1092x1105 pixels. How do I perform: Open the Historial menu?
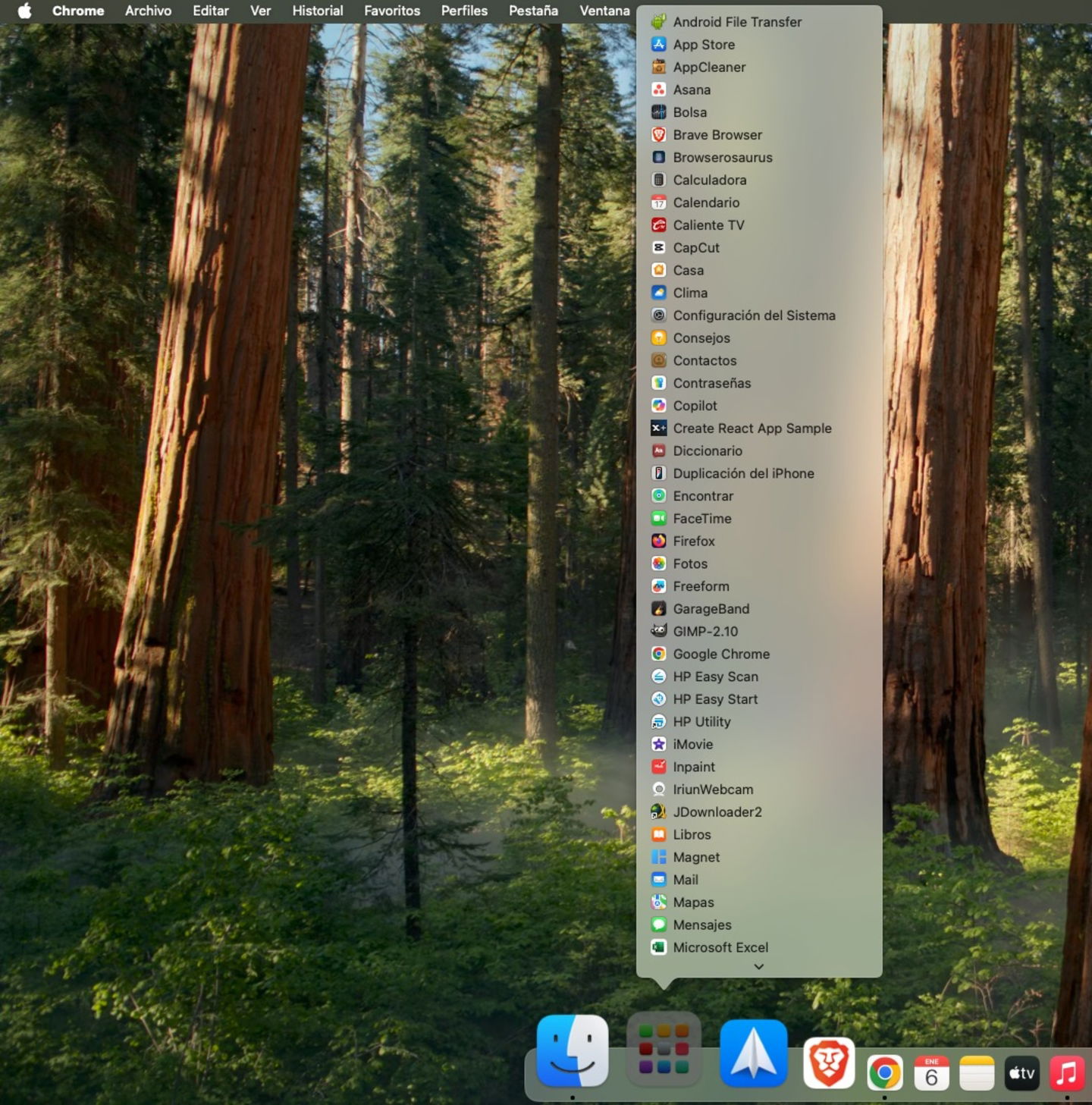(318, 11)
